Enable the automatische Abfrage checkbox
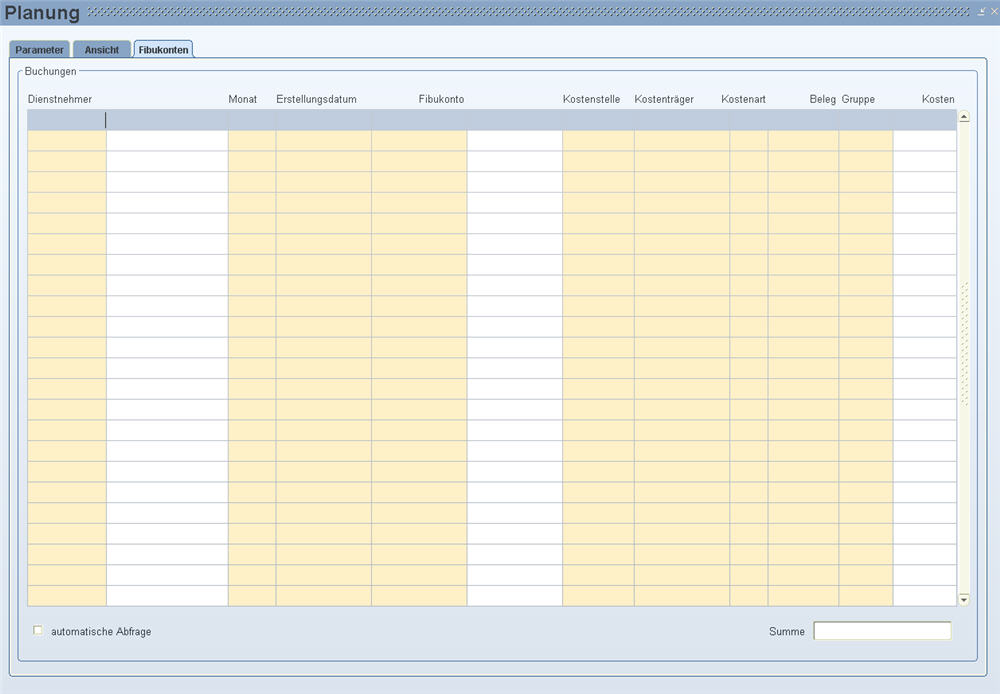1000x694 pixels. (39, 631)
